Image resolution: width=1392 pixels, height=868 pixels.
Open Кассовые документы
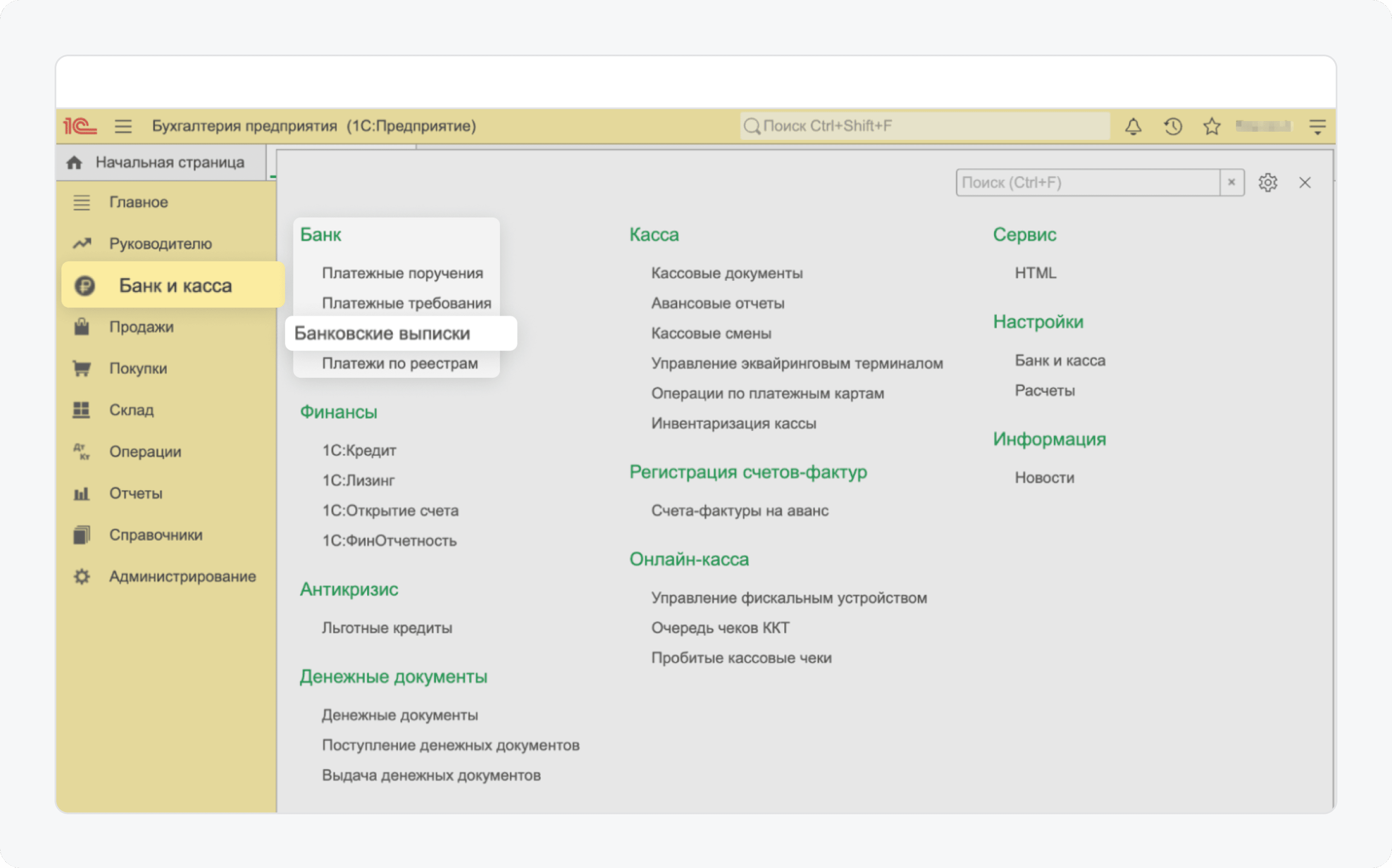(727, 273)
